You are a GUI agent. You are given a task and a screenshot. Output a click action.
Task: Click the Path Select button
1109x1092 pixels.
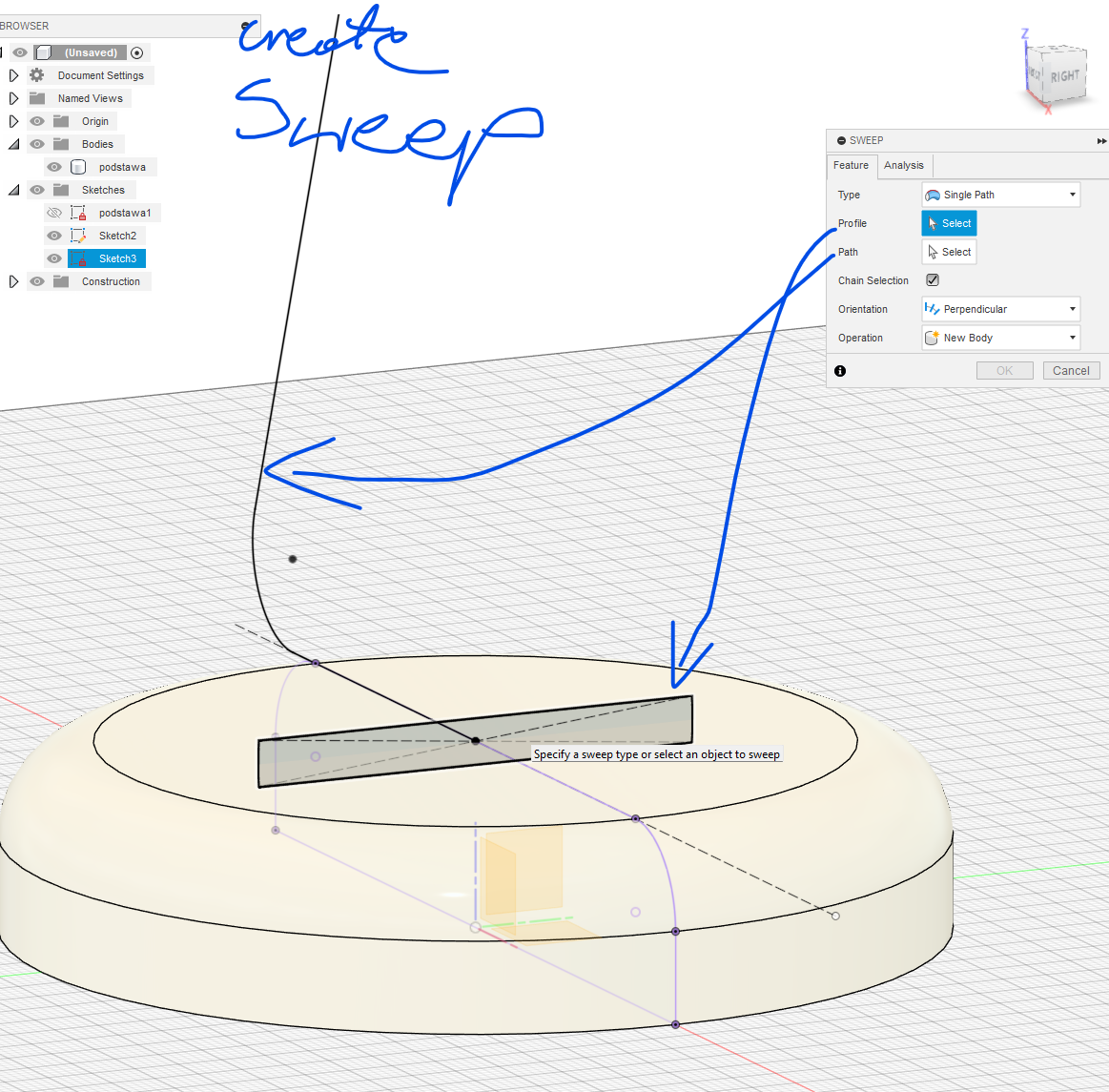point(949,252)
